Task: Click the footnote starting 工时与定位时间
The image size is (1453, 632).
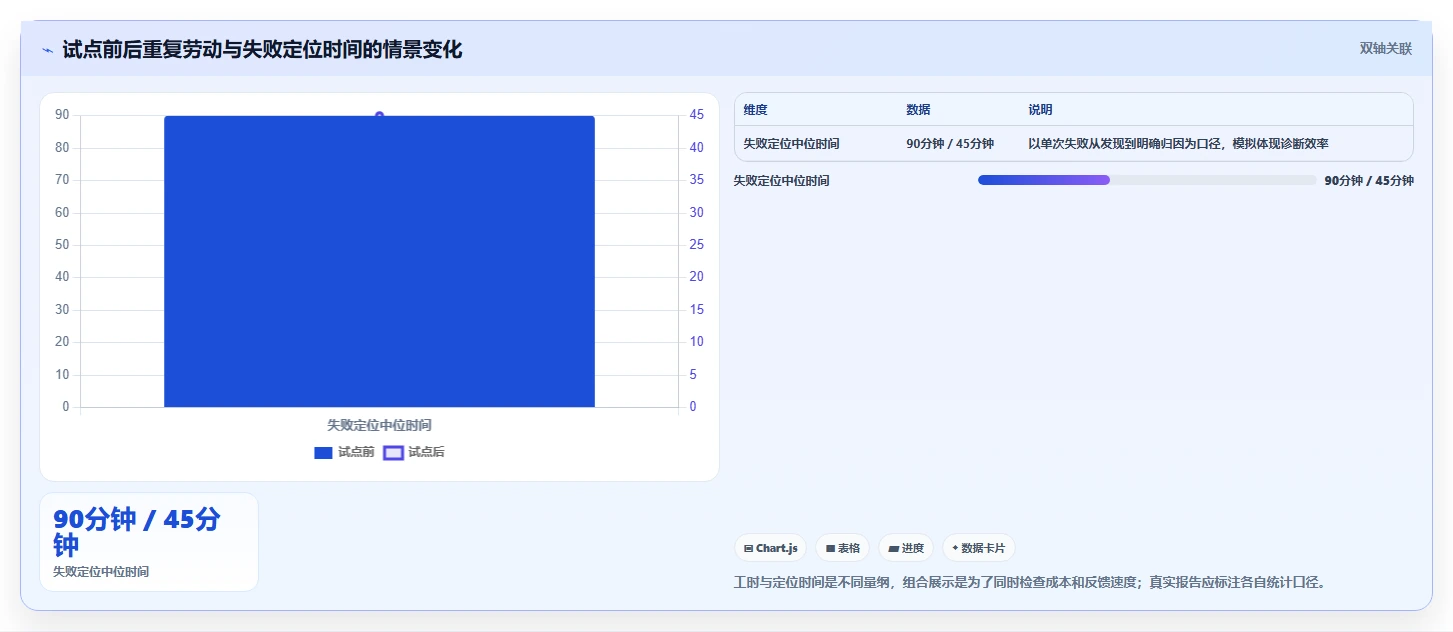Action: [x=1030, y=582]
